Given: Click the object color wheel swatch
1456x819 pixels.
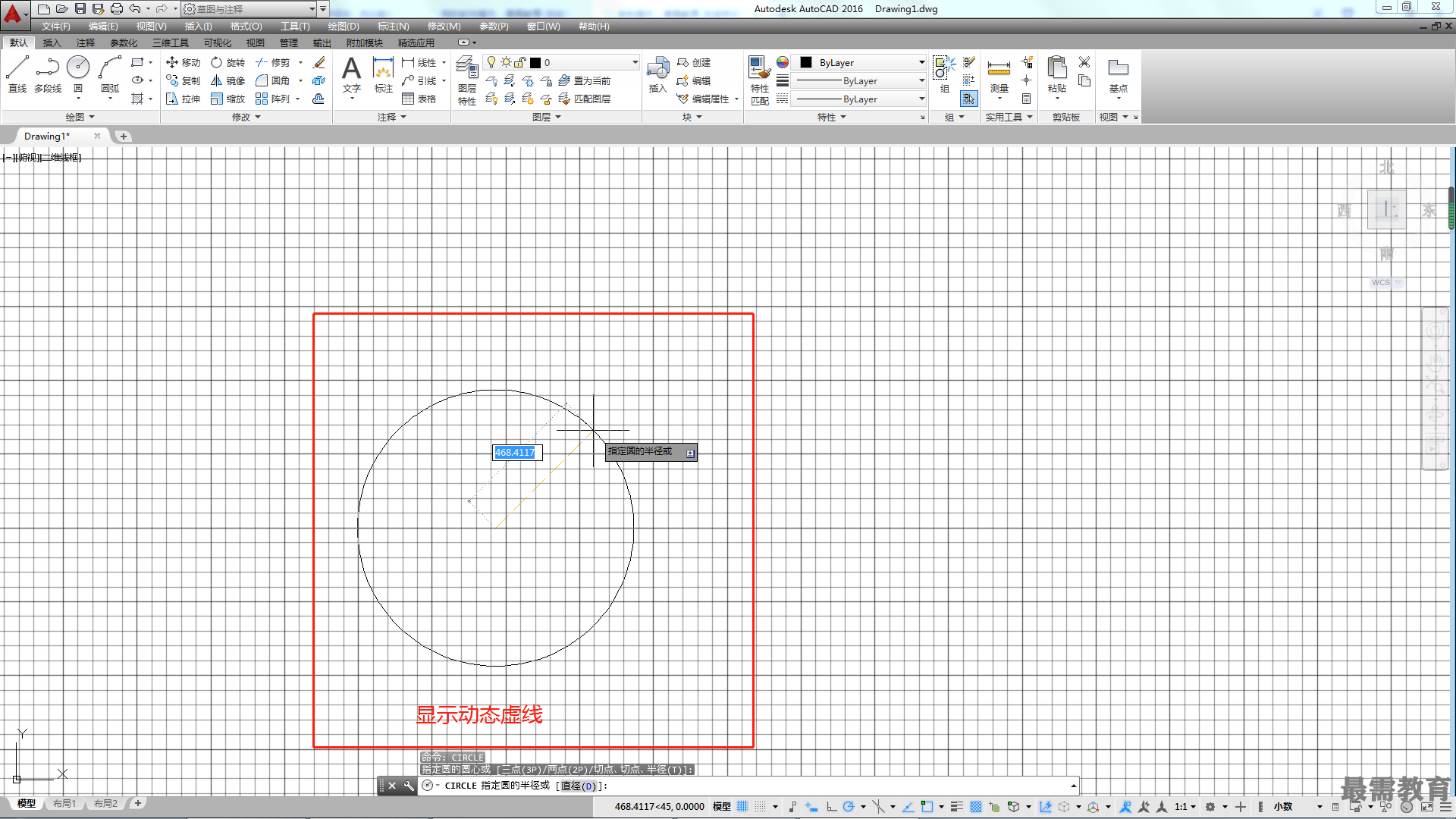Looking at the screenshot, I should tap(782, 62).
